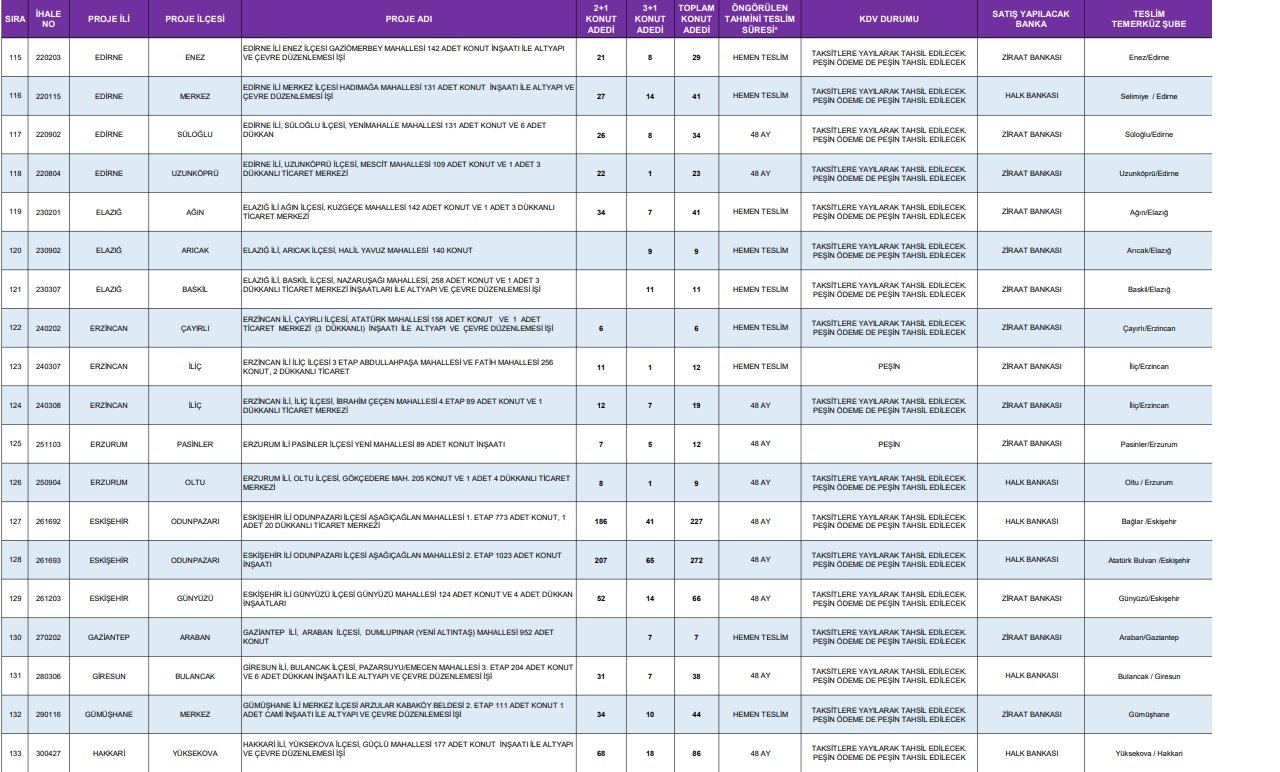Click the 2+1 KONUT ADEDİ header
Image resolution: width=1280 pixels, height=772 pixels.
point(601,19)
